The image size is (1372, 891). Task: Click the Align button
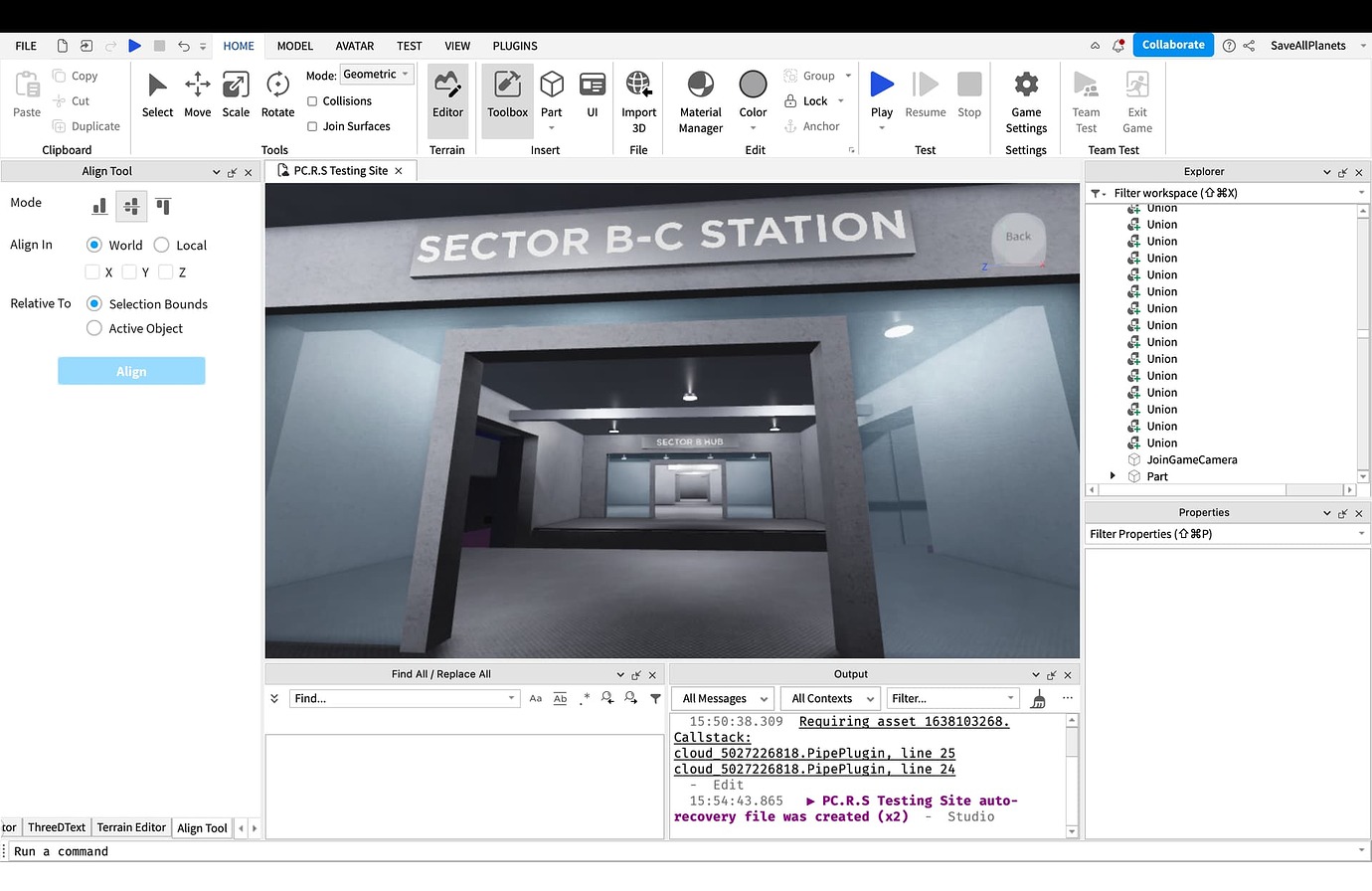point(131,370)
